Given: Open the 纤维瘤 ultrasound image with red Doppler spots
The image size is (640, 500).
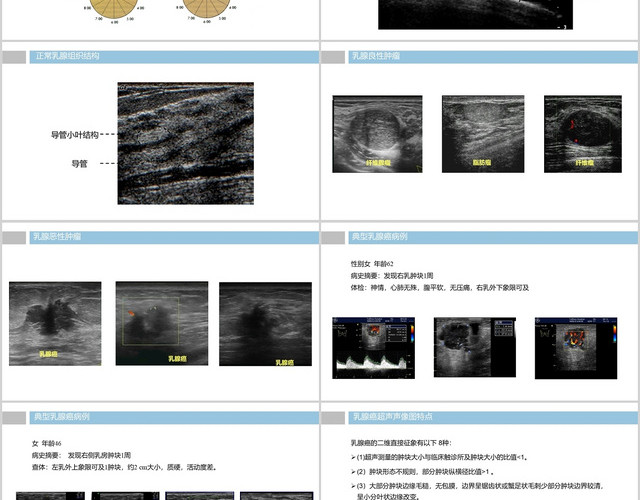Looking at the screenshot, I should pos(583,134).
